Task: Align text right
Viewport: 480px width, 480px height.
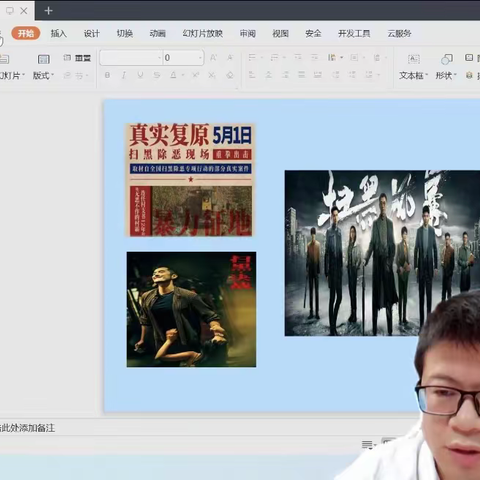Action: coord(285,75)
